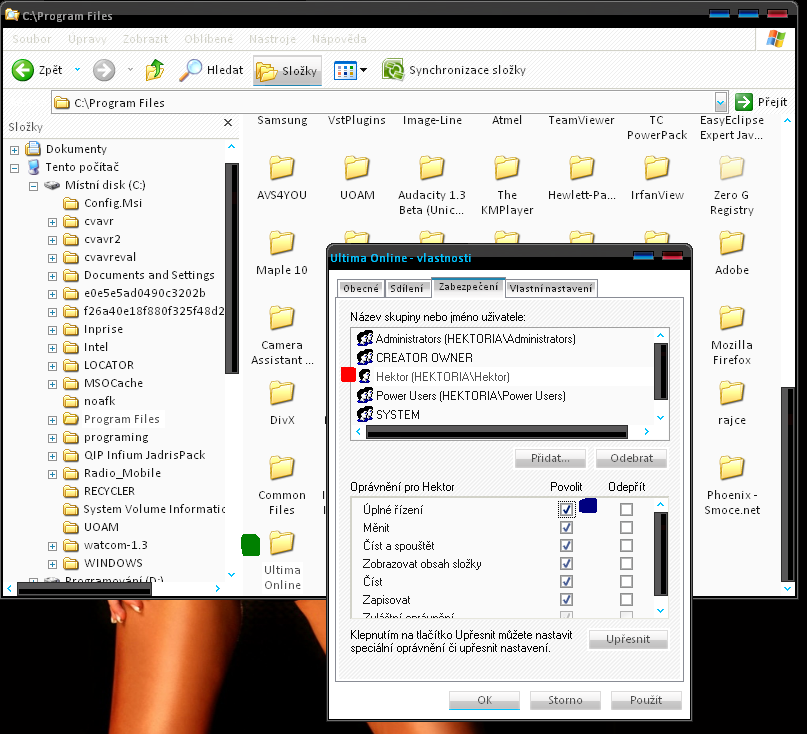Select The KMPlayer folder icon
This screenshot has width=807, height=734.
507,168
